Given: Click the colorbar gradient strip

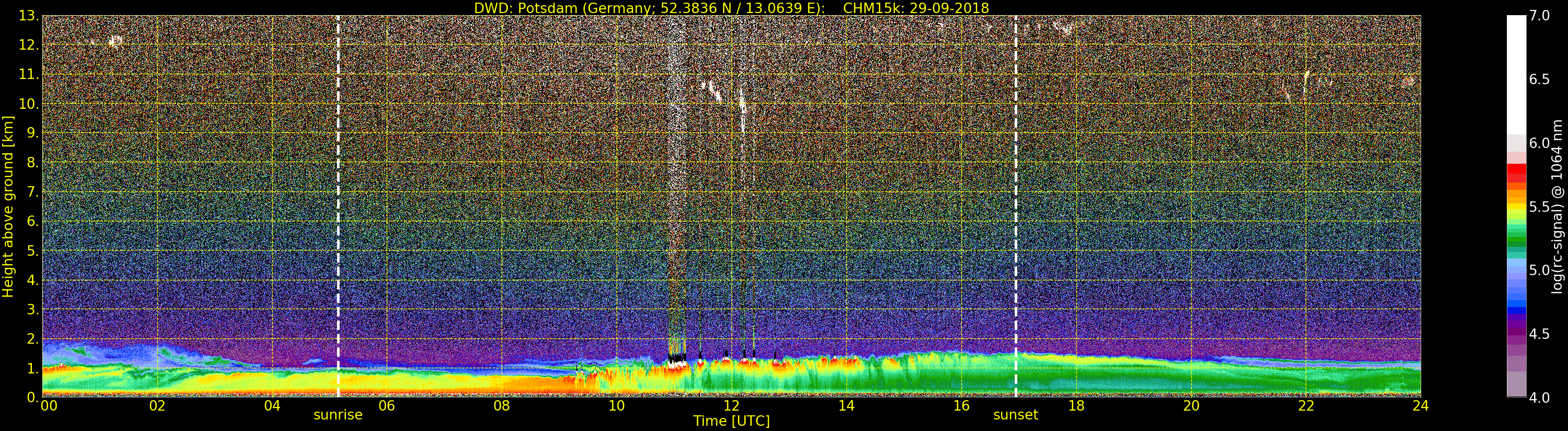Looking at the screenshot, I should click(1516, 206).
